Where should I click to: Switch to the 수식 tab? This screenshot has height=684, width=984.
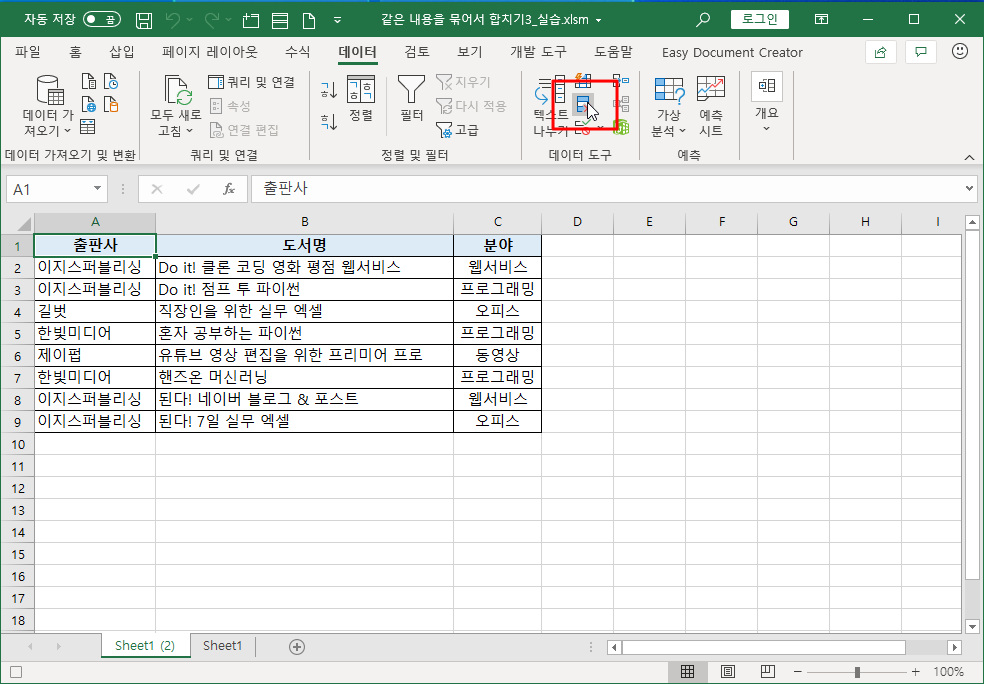tap(297, 52)
